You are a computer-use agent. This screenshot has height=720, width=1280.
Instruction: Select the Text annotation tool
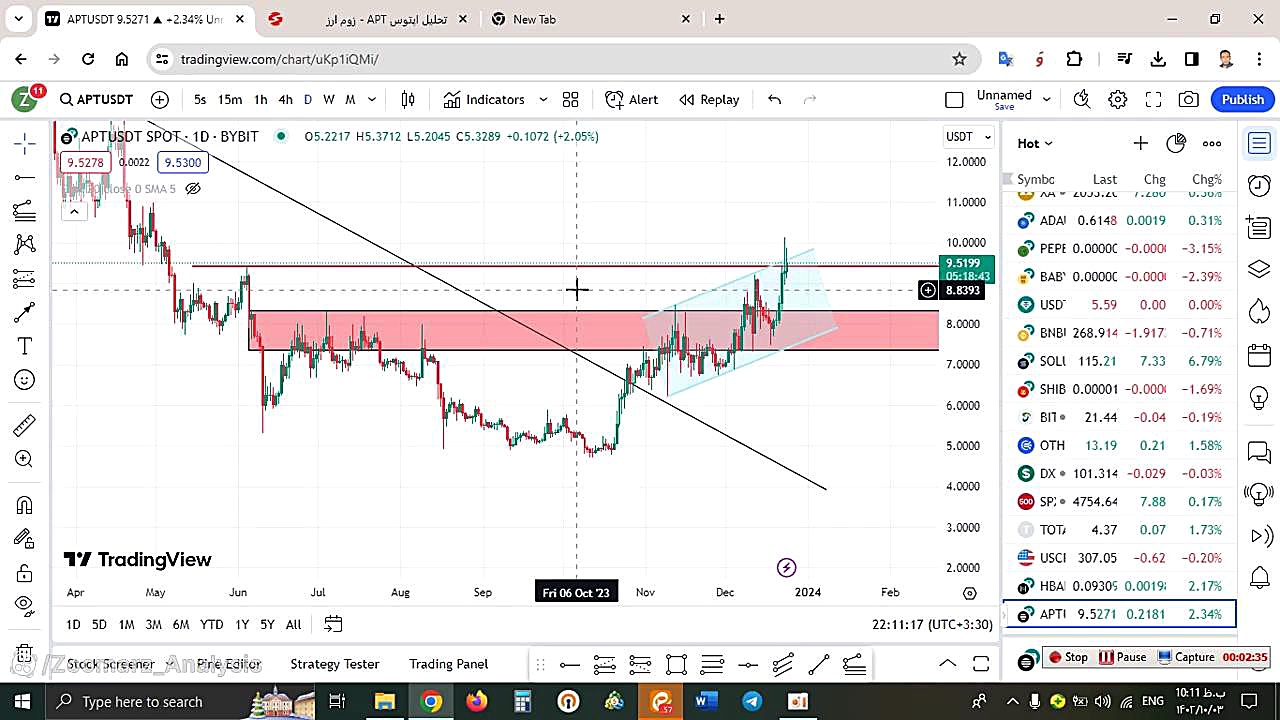click(24, 346)
